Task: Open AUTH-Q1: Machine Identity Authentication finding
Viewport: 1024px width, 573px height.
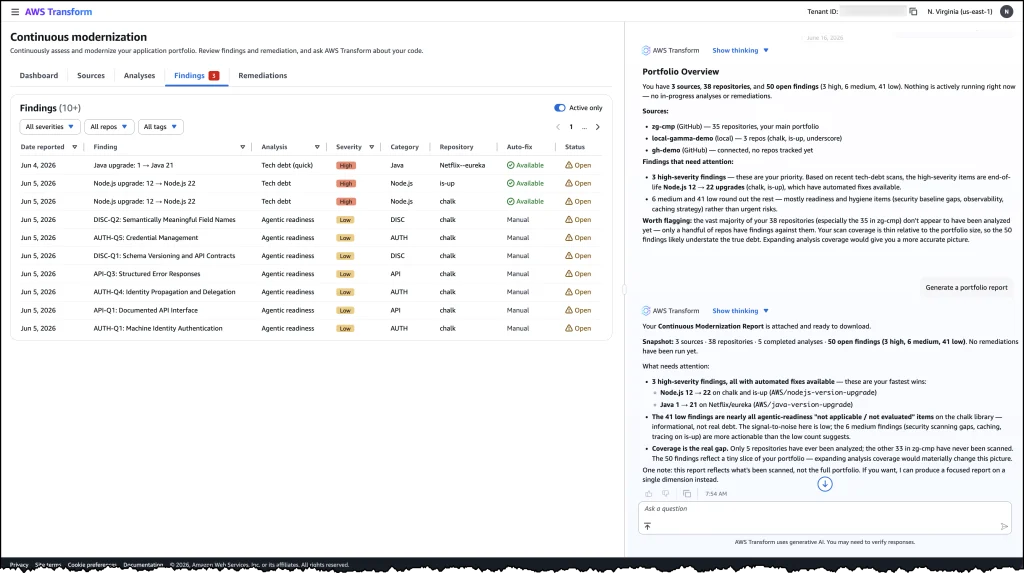Action: (157, 329)
